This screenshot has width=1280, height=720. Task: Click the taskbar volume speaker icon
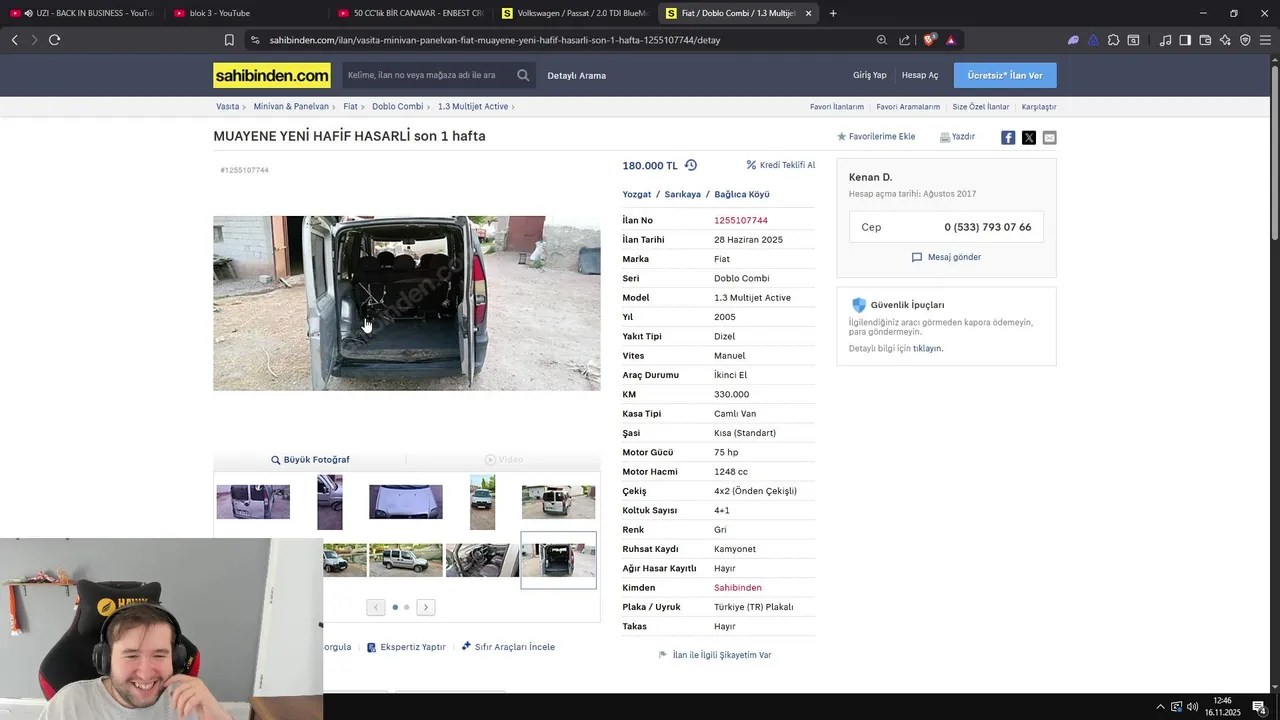1193,707
